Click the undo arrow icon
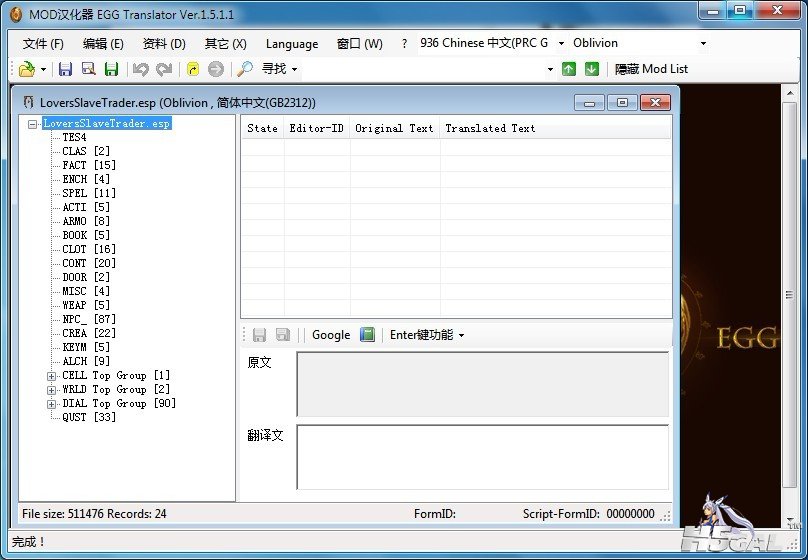 point(140,69)
